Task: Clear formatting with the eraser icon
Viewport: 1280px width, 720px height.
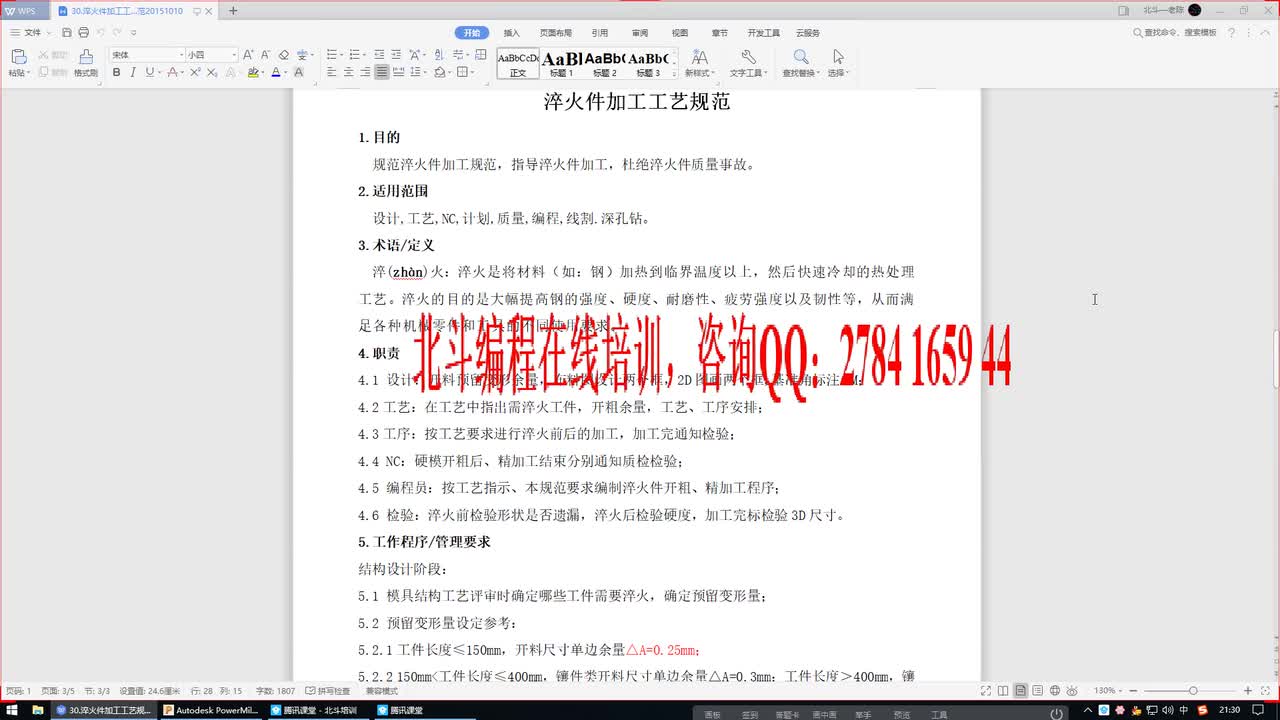Action: tap(283, 55)
